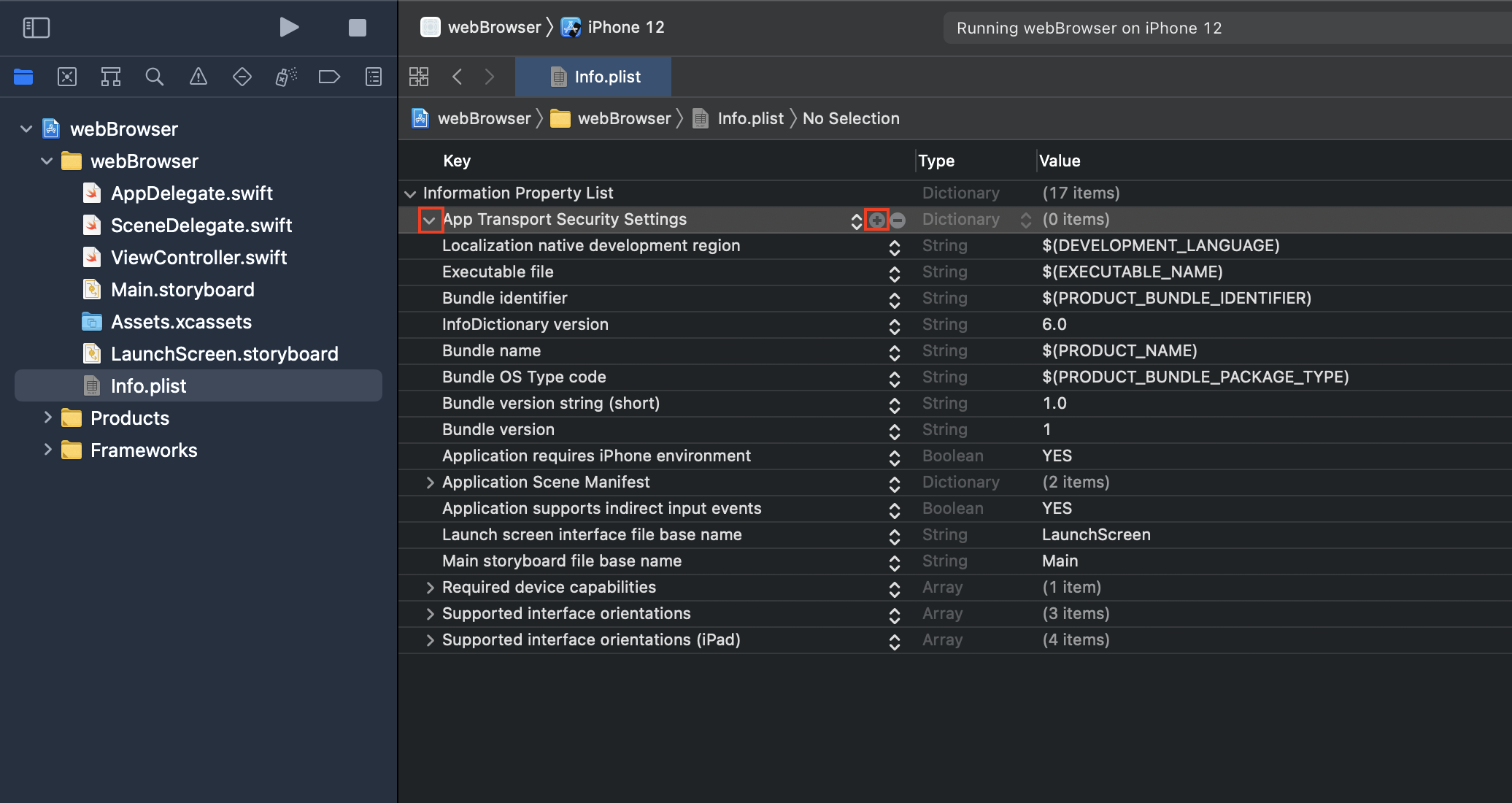Collapse the webBrowser project root
Screen dimensions: 1512x803
click(x=26, y=129)
